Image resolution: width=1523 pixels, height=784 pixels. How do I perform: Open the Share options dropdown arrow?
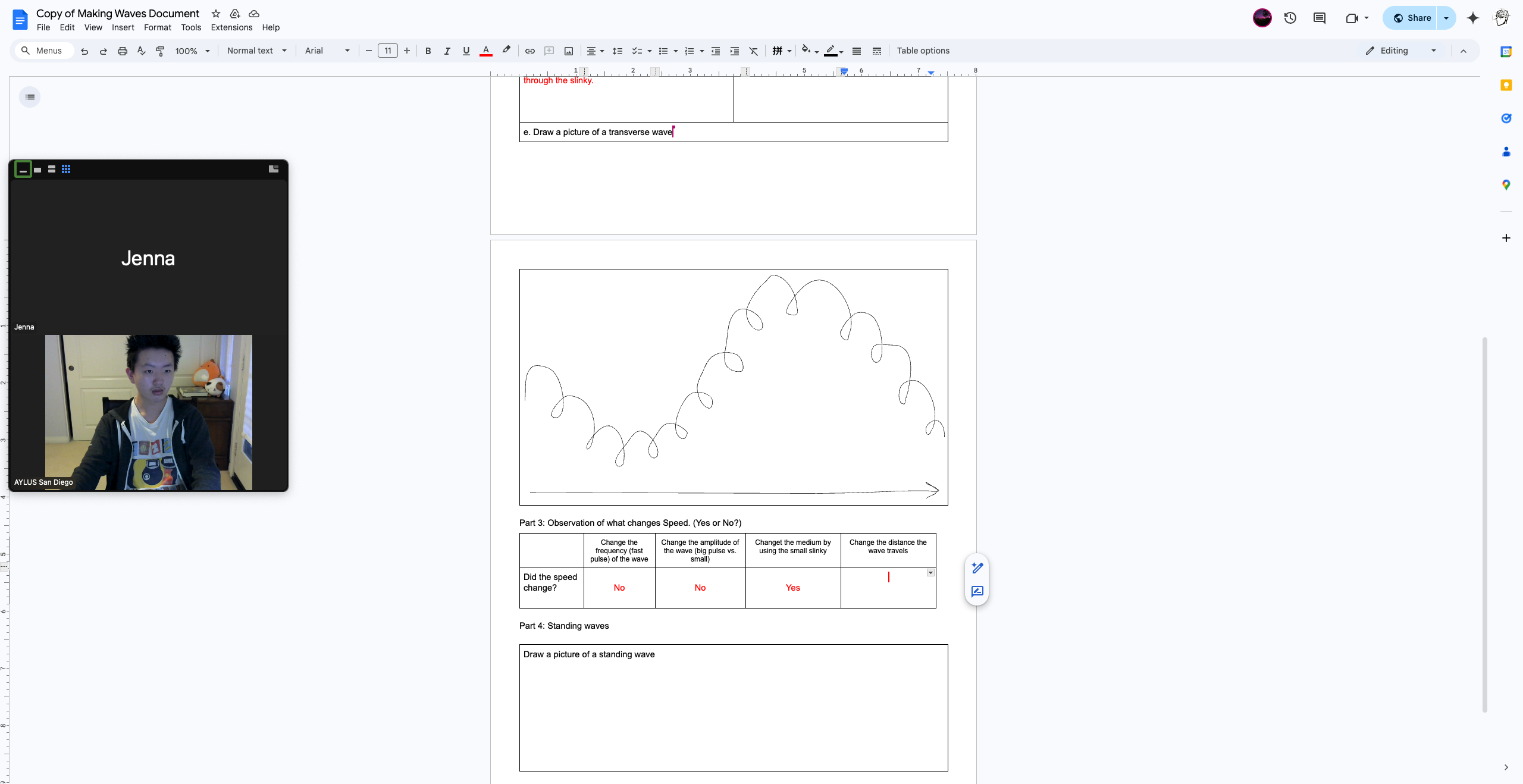click(x=1446, y=18)
